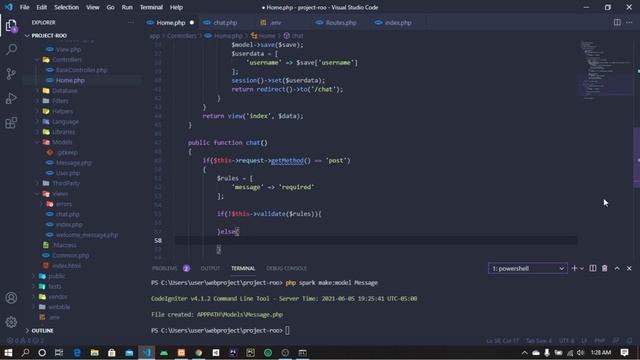Create a new terminal with plus icon
This screenshot has height=360, width=640.
coord(574,268)
